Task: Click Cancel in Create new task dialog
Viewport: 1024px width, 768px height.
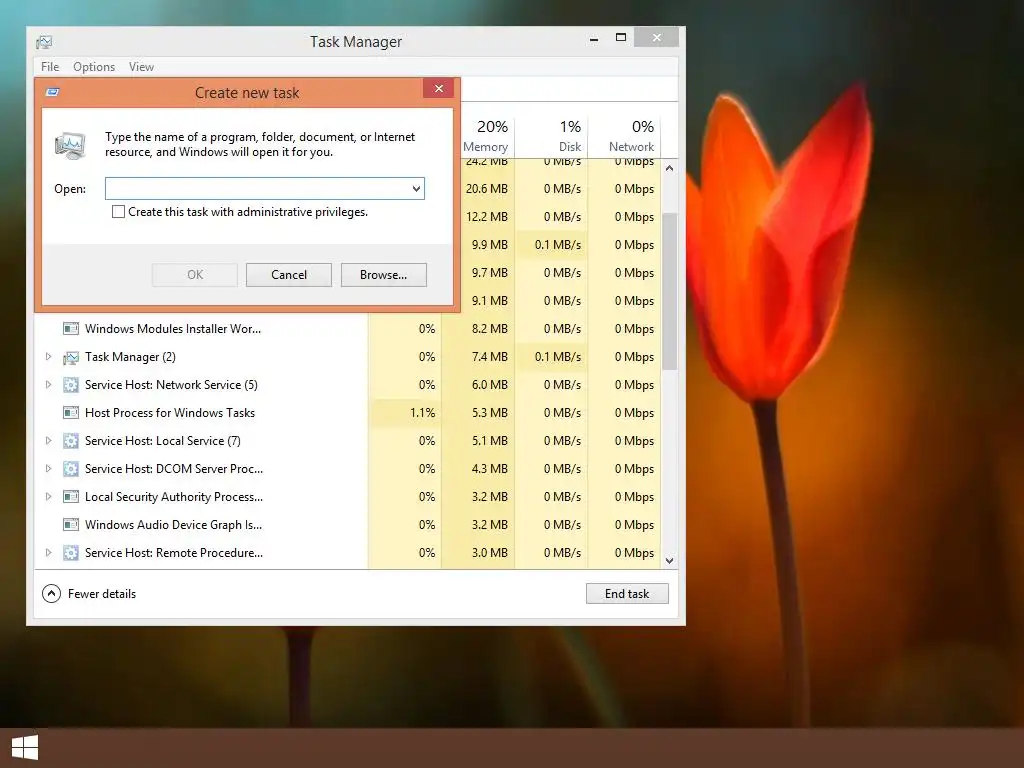Action: coord(289,275)
